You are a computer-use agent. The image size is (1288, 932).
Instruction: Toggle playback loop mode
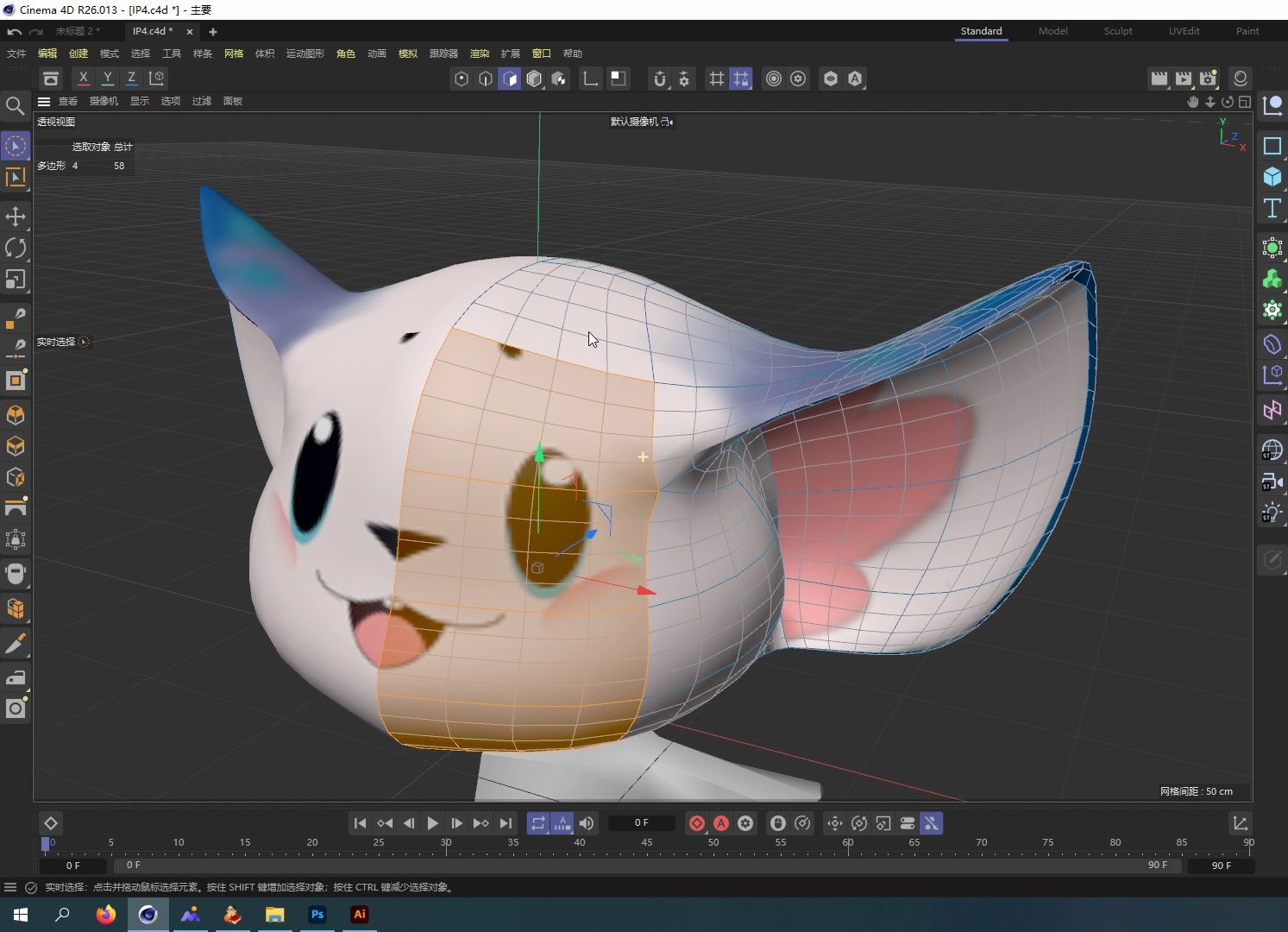tap(537, 823)
